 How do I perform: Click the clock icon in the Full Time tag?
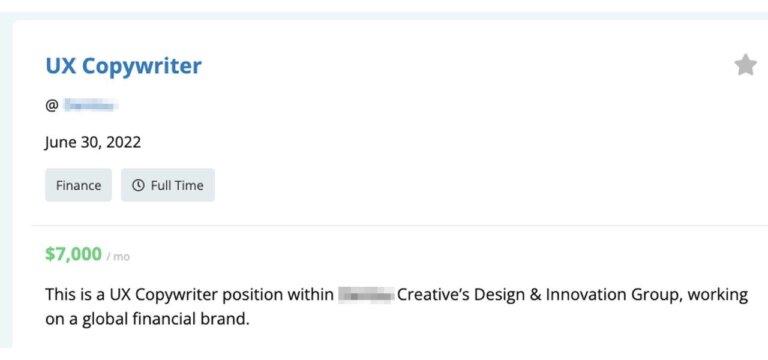139,185
